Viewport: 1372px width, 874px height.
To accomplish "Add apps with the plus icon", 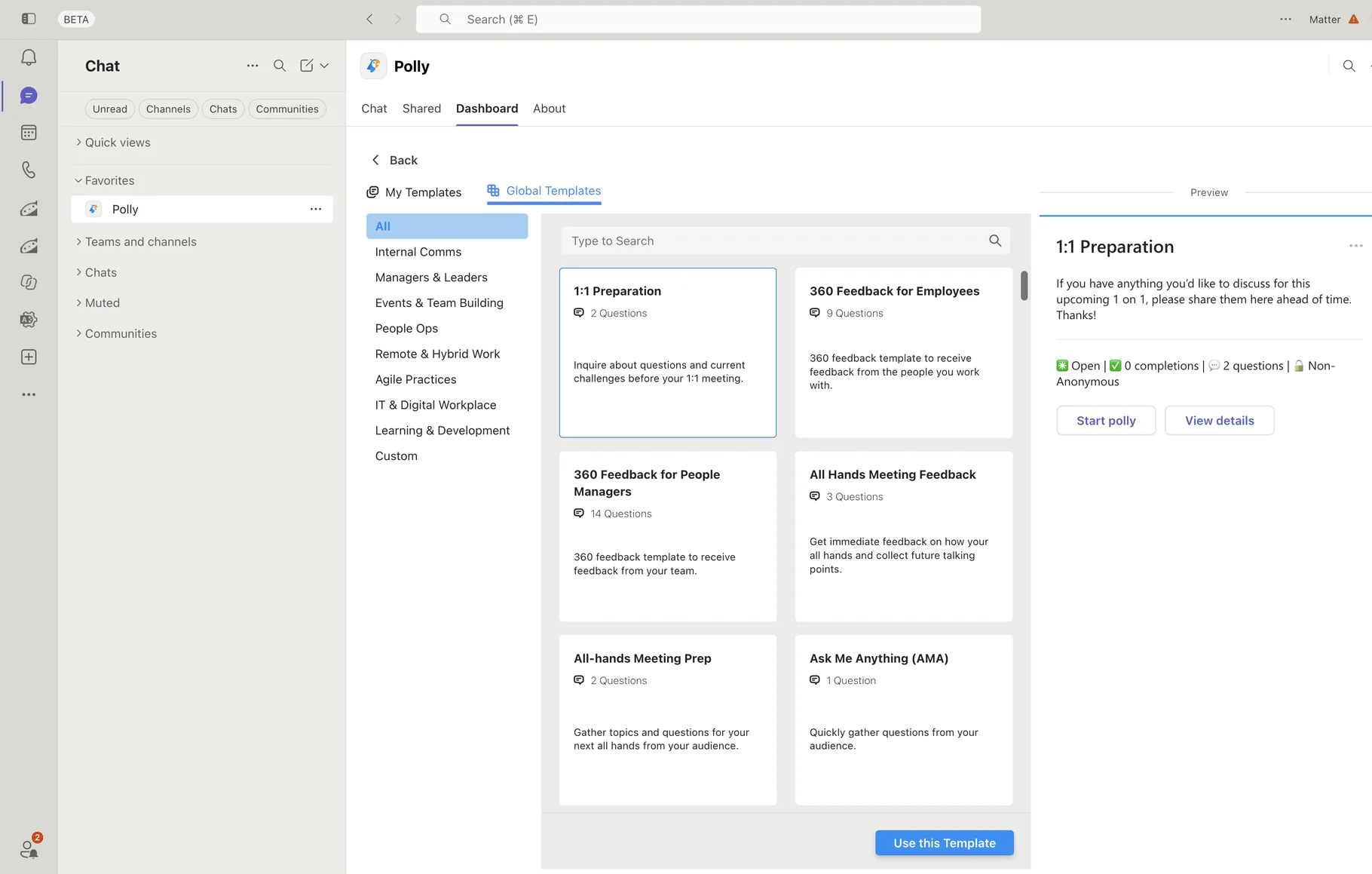I will point(29,357).
